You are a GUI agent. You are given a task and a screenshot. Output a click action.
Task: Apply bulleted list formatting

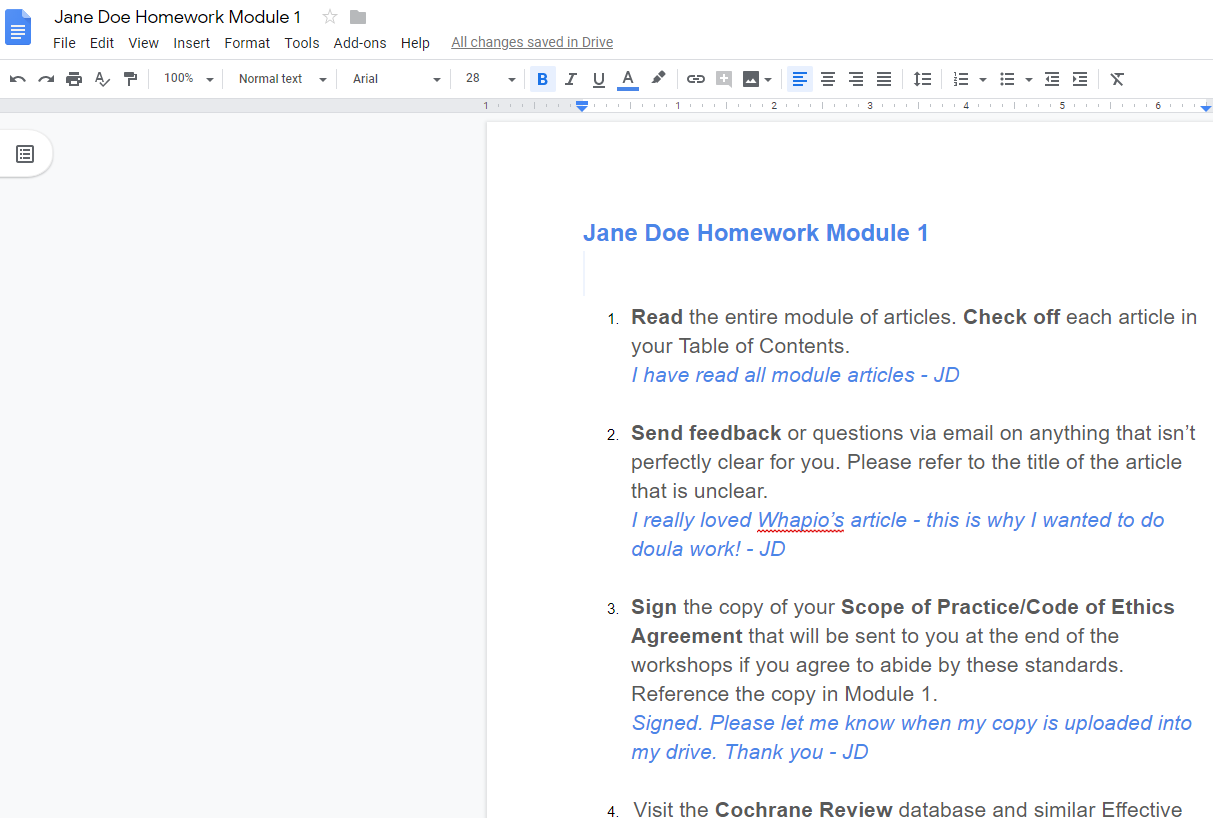point(1007,79)
